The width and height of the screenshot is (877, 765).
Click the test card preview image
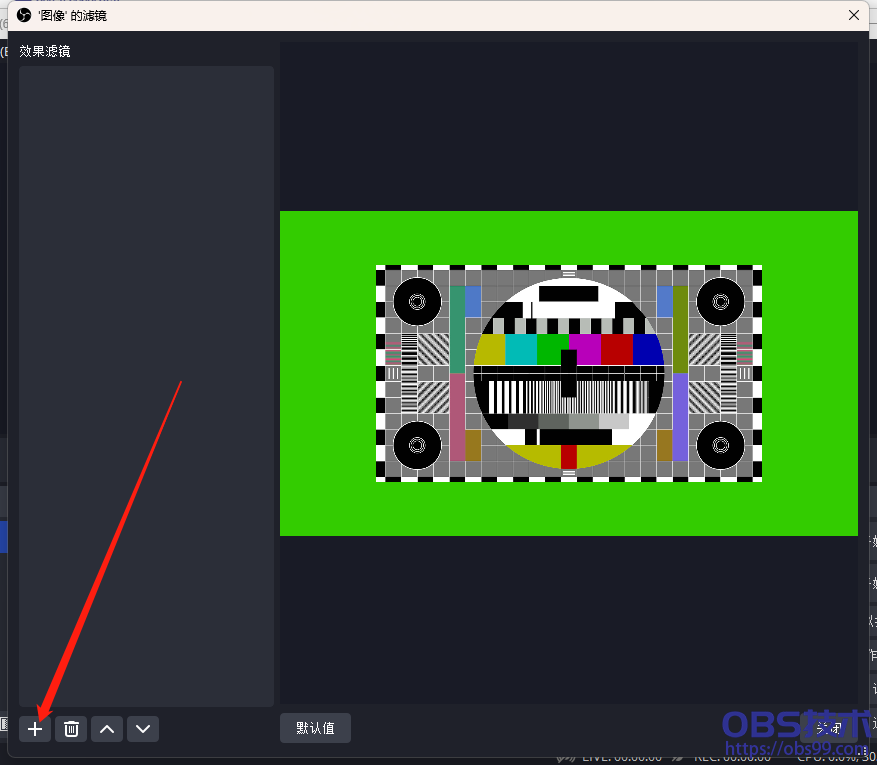click(569, 373)
